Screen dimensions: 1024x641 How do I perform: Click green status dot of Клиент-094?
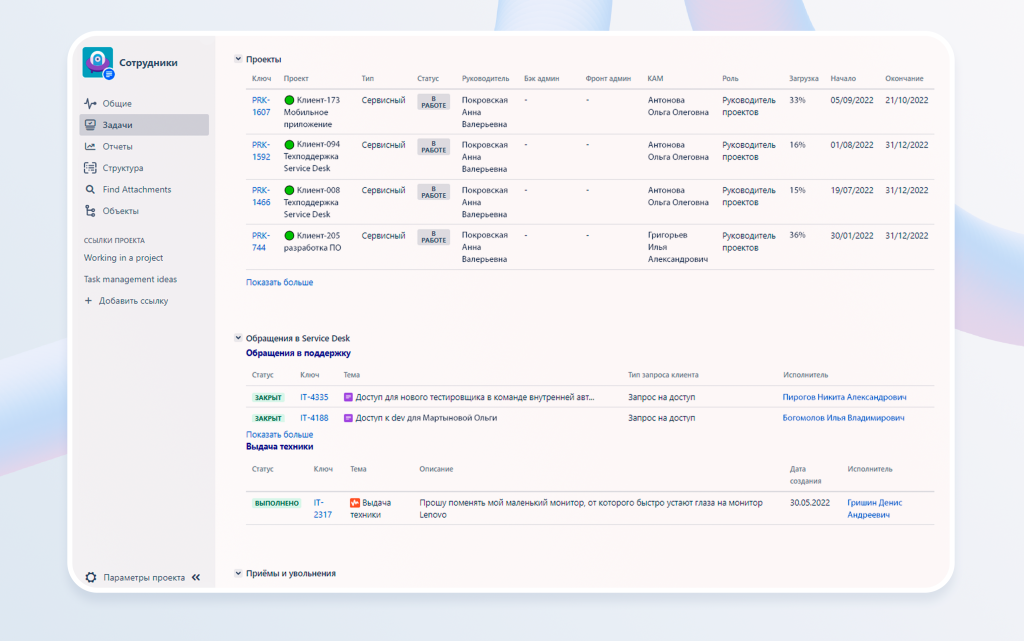click(289, 145)
